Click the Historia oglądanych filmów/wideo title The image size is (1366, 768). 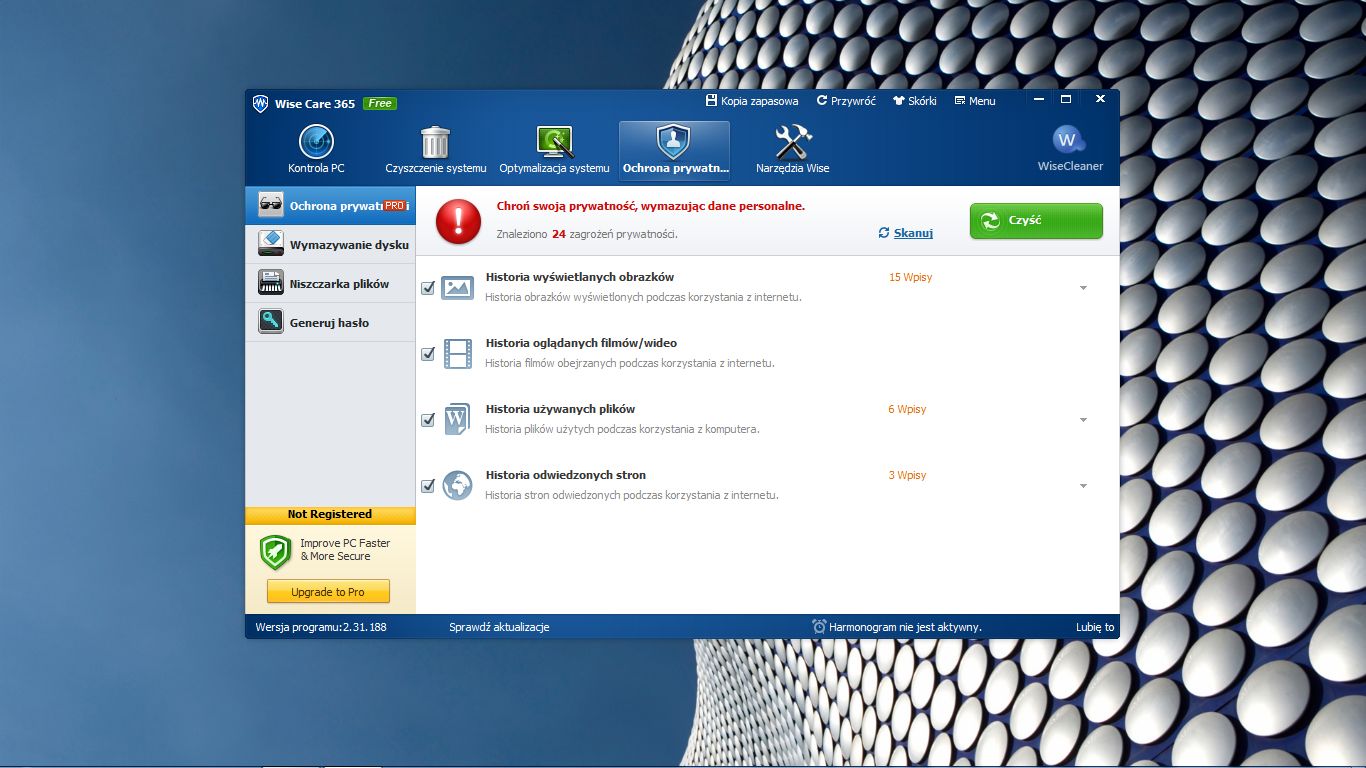point(581,343)
